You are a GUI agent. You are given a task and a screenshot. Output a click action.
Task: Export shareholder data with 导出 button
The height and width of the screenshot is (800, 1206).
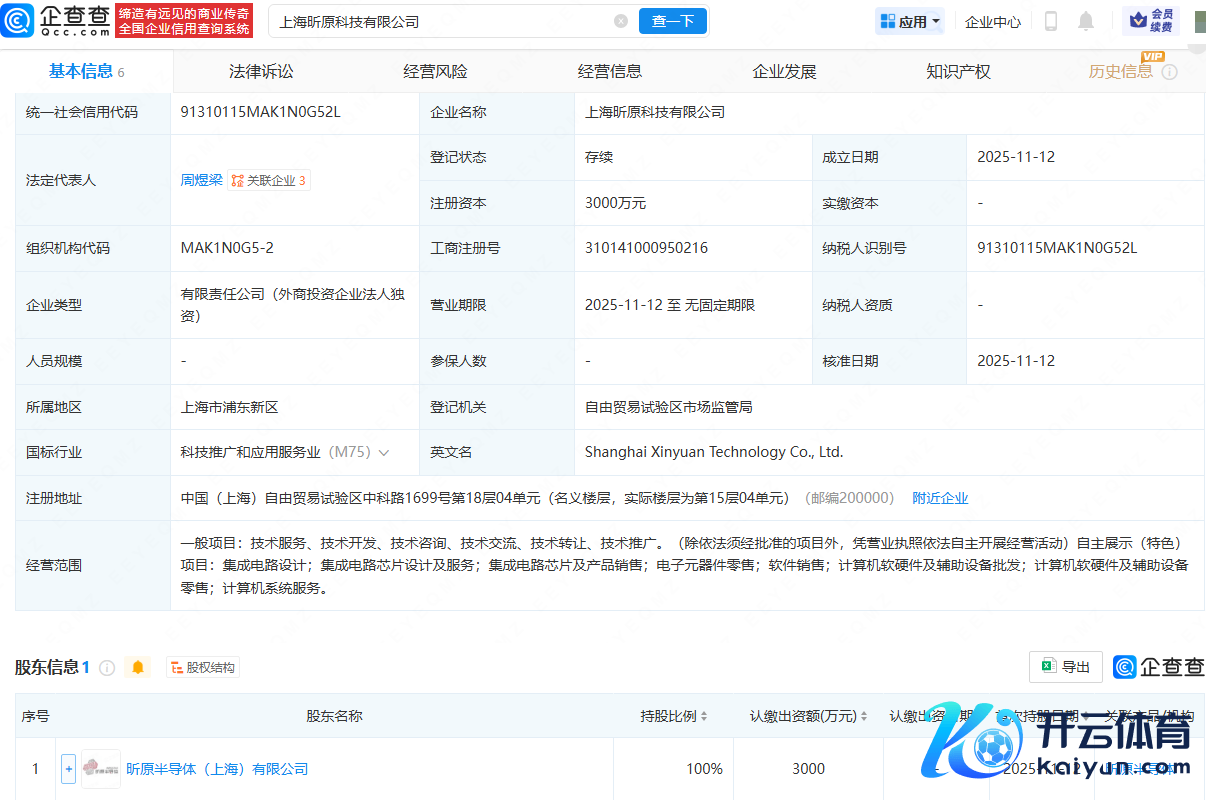coord(1065,667)
